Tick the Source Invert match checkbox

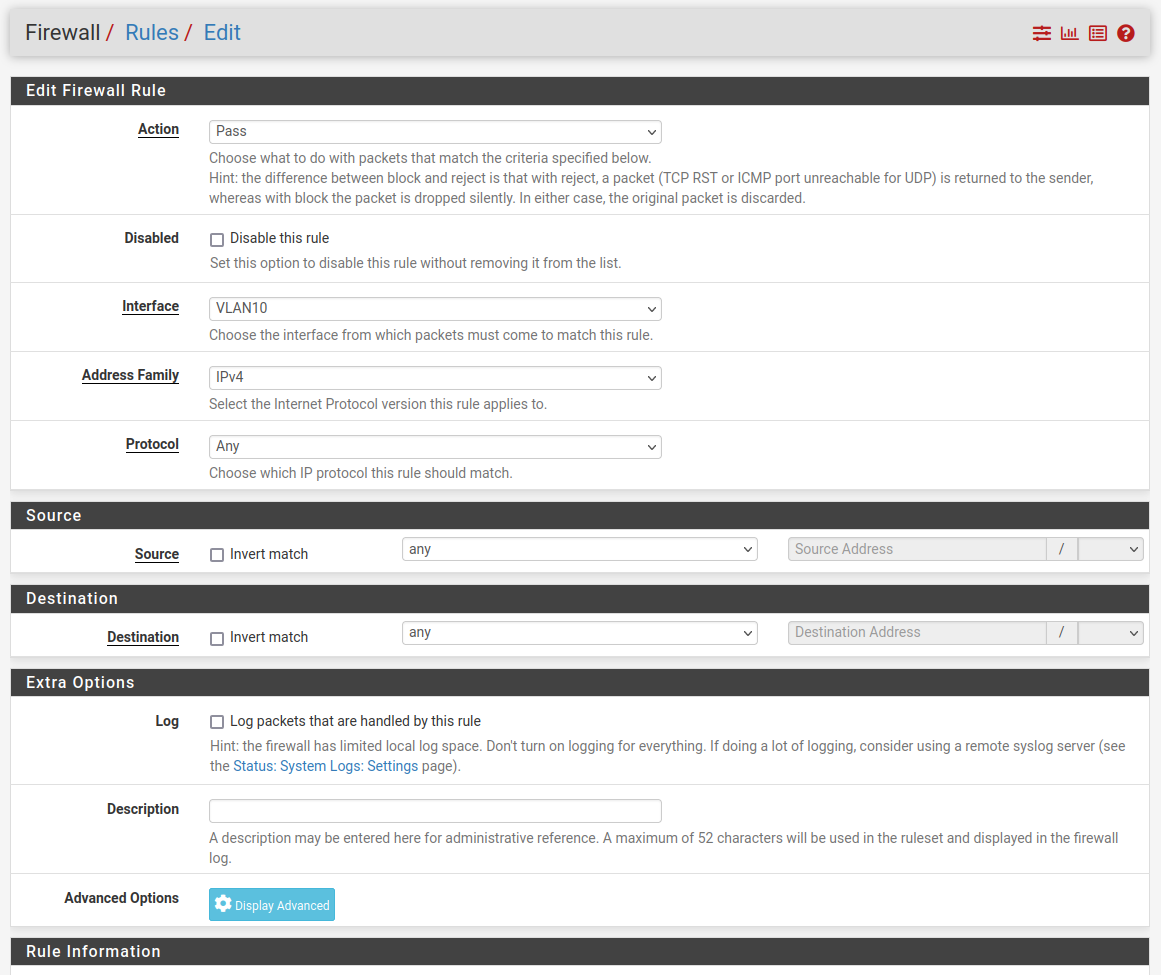click(217, 555)
